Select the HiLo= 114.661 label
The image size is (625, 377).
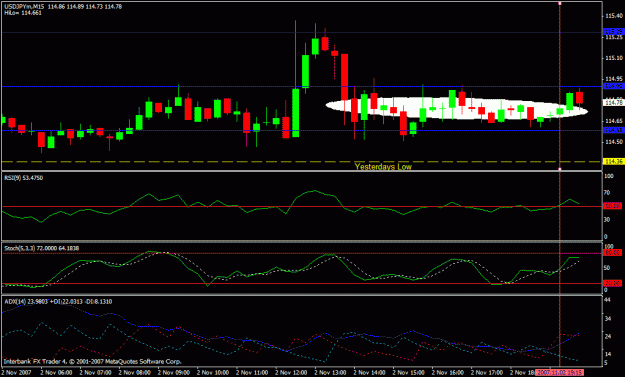(23, 13)
